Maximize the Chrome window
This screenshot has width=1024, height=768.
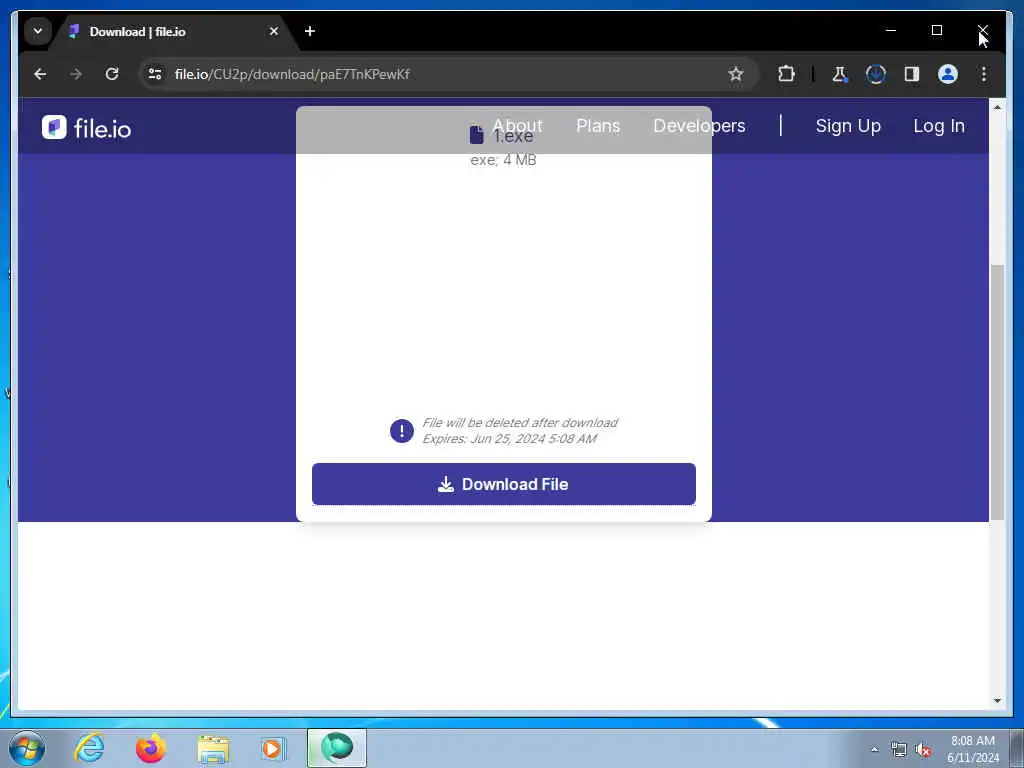pos(936,30)
